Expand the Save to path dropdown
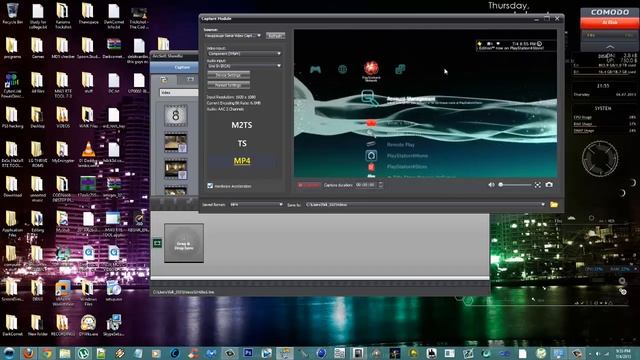 [x=543, y=204]
